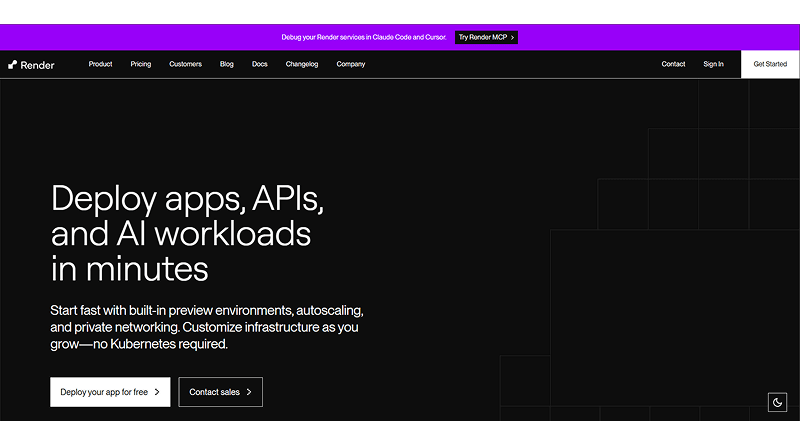The width and height of the screenshot is (800, 445).
Task: Click the arrow on Deploy your app button
Action: tap(157, 392)
